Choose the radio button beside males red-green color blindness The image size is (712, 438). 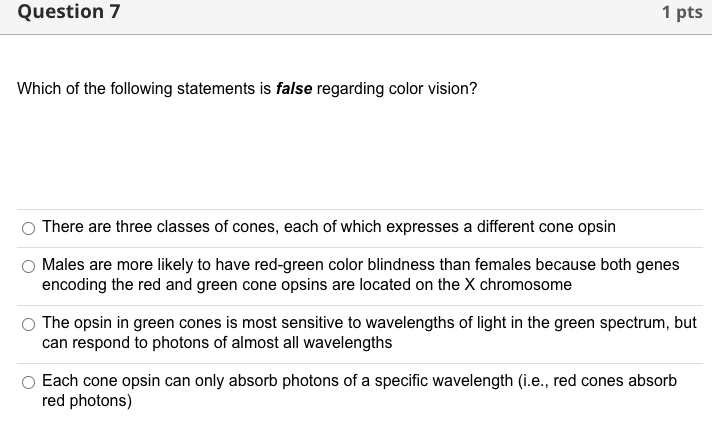(x=28, y=266)
